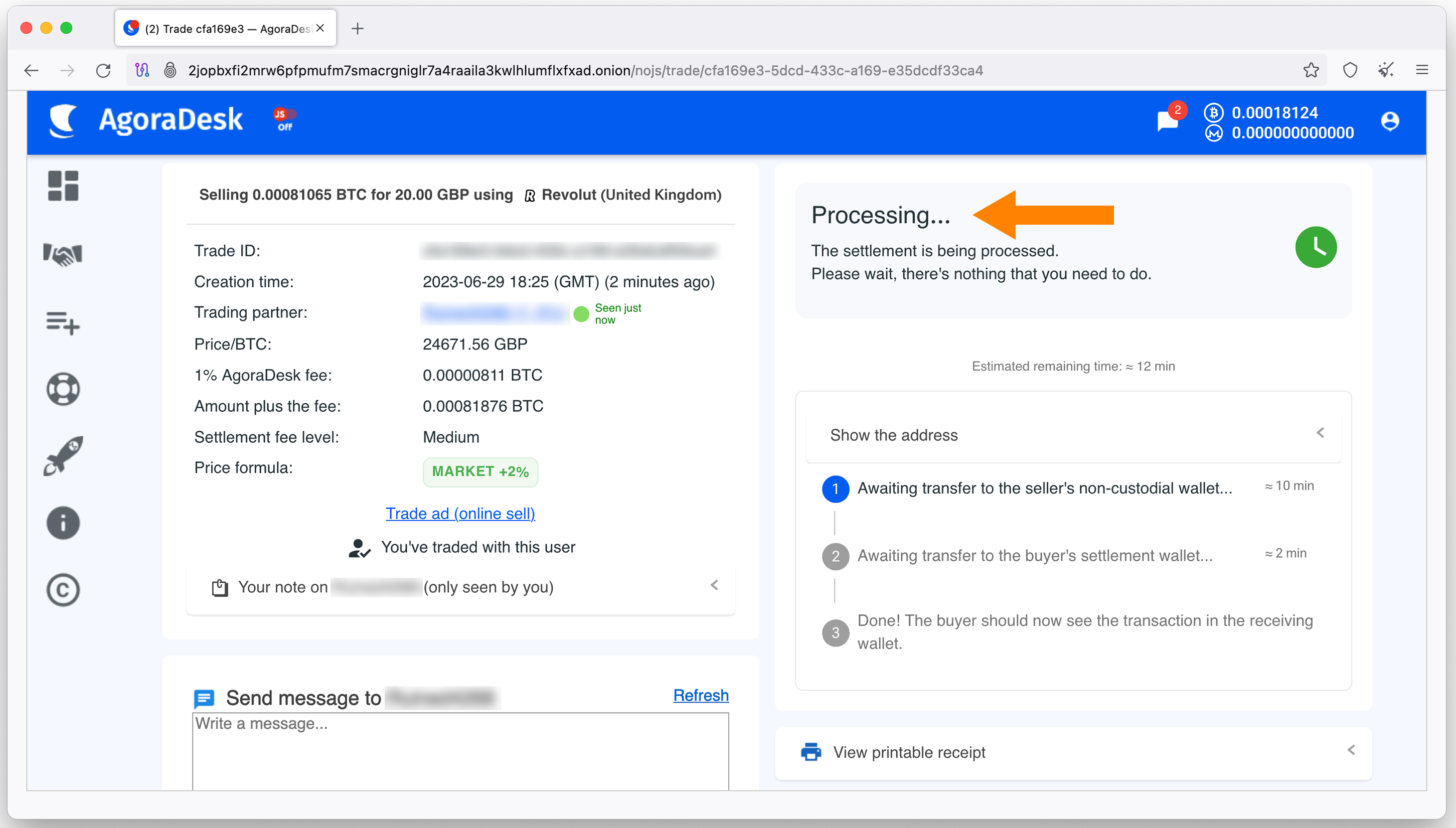Go back with browser back arrow

coord(31,71)
